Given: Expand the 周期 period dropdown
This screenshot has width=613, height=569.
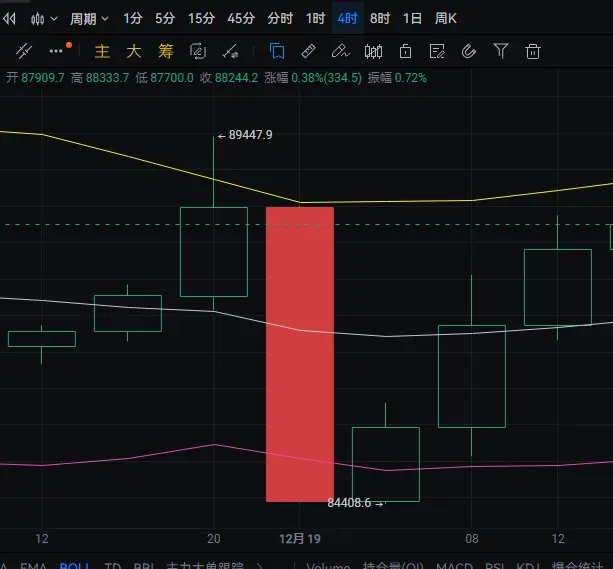Looking at the screenshot, I should 89,18.
